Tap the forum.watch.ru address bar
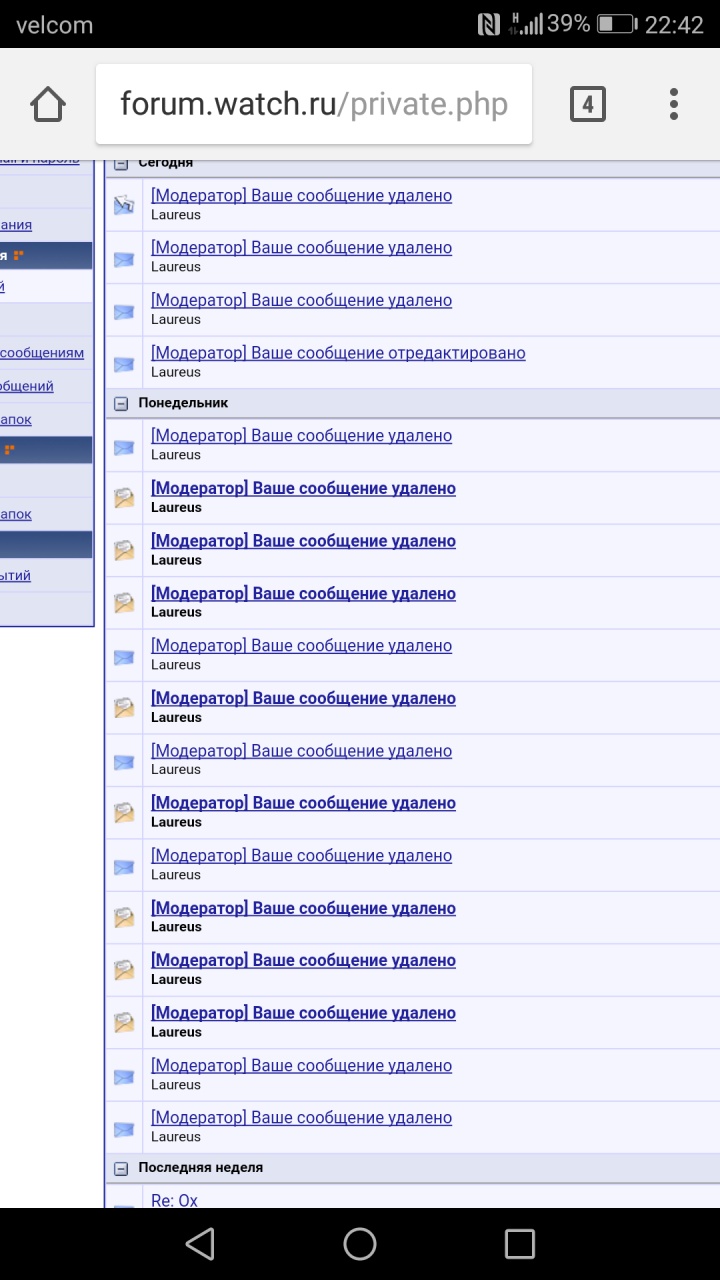 (313, 104)
